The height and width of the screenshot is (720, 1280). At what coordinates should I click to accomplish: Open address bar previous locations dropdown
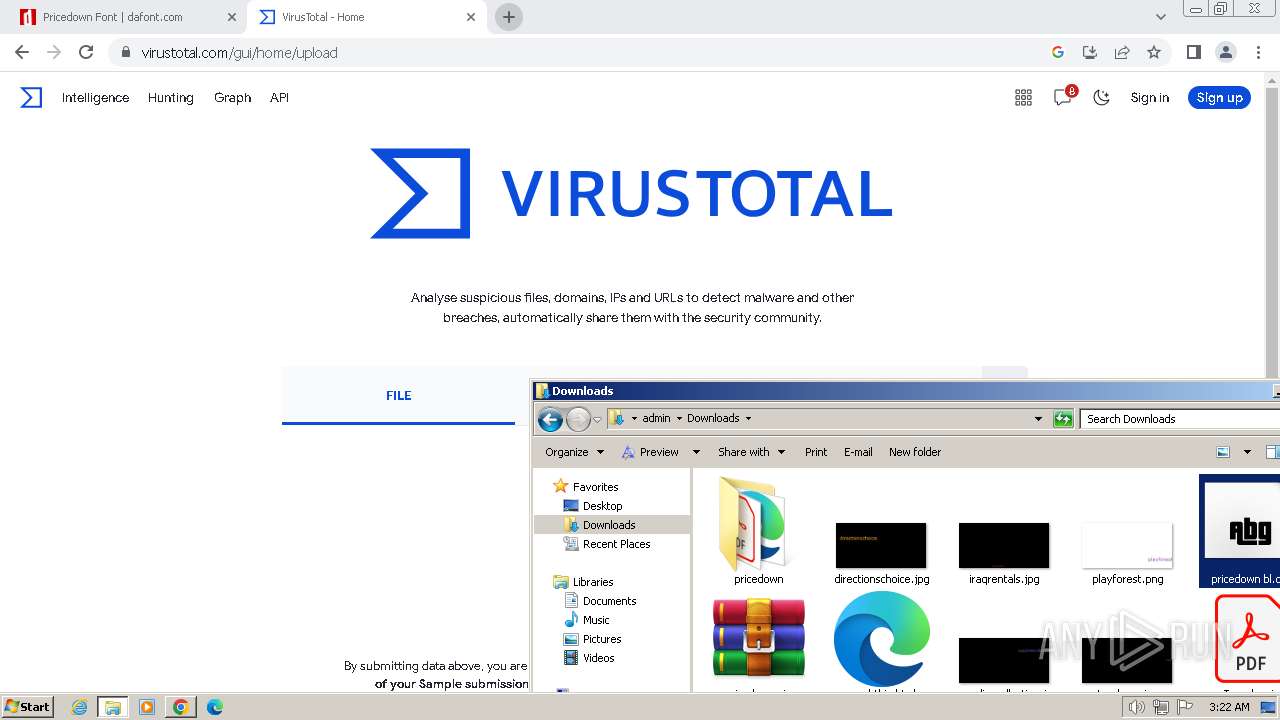(1038, 419)
